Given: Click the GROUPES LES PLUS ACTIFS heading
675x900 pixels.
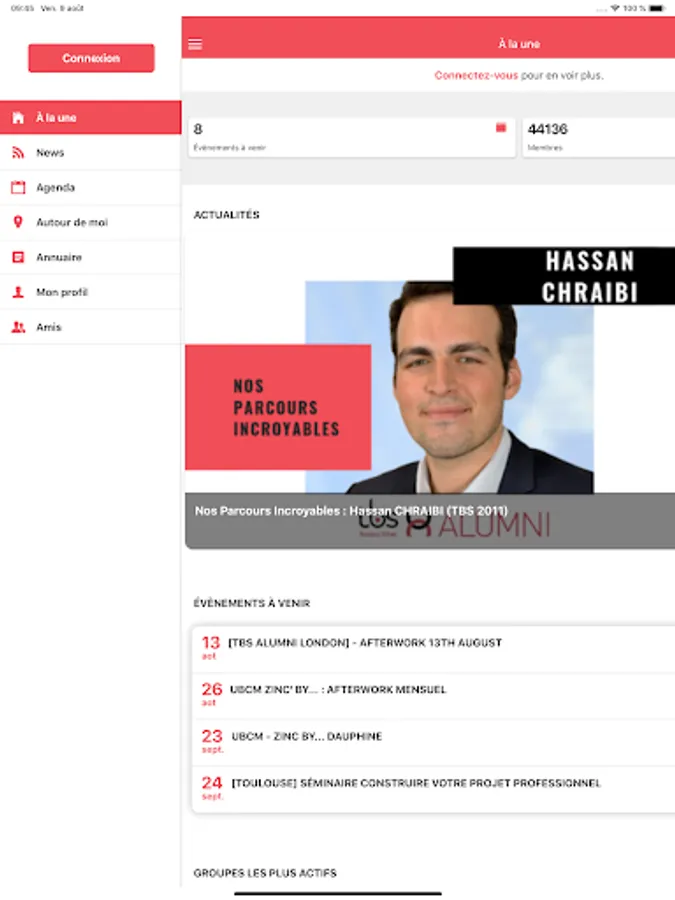Looking at the screenshot, I should point(265,873).
